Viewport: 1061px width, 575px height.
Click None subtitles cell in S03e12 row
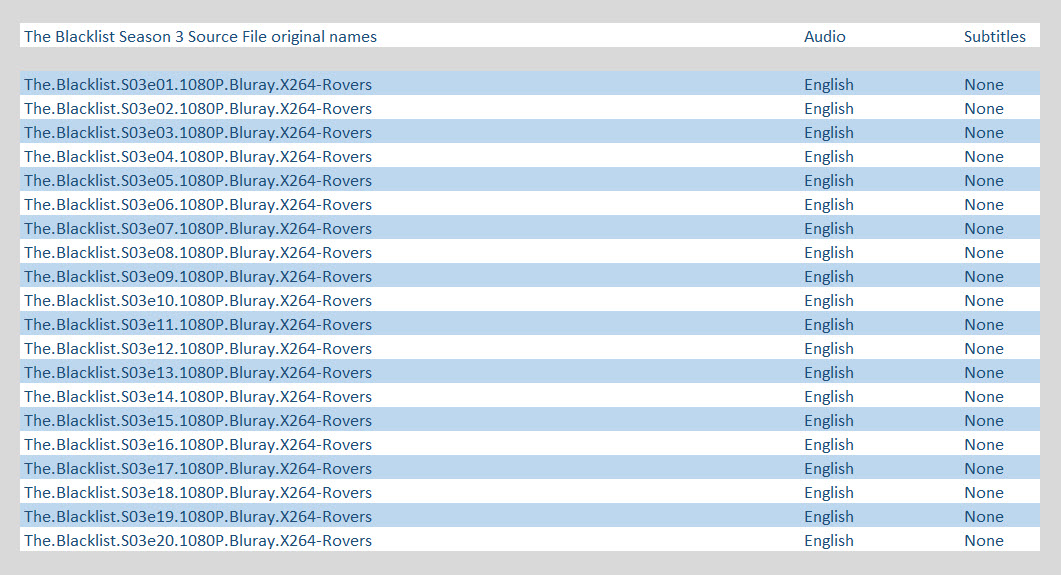984,349
